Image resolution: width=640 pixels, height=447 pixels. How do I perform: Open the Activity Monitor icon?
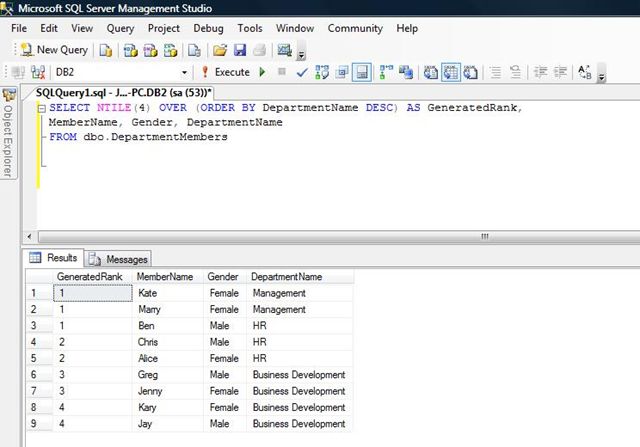click(x=284, y=50)
